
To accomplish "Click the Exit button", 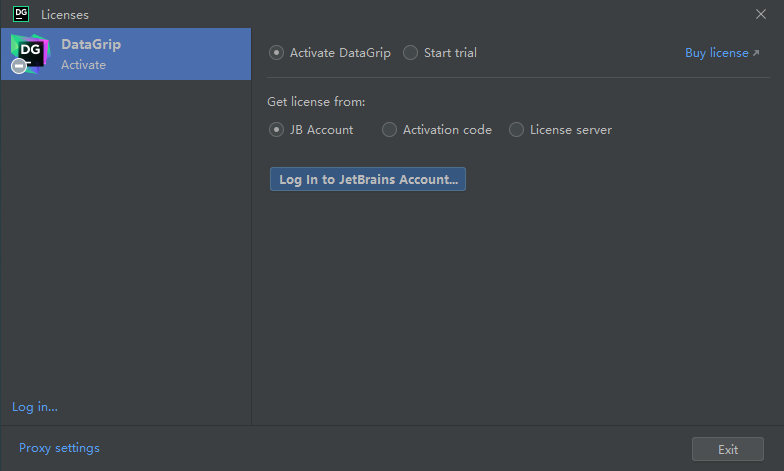I will (x=727, y=449).
